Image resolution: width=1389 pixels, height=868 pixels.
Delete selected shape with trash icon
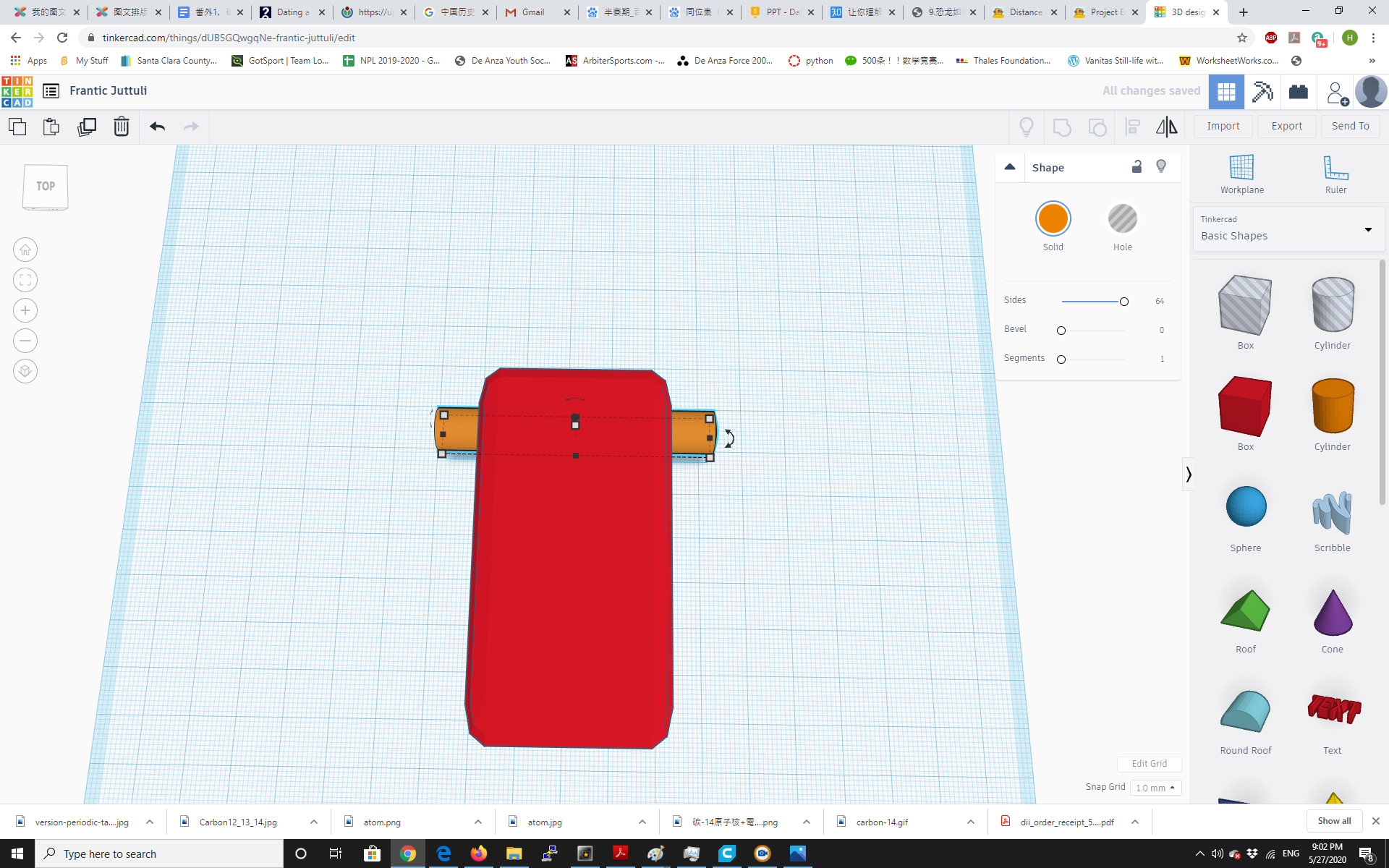coord(122,127)
